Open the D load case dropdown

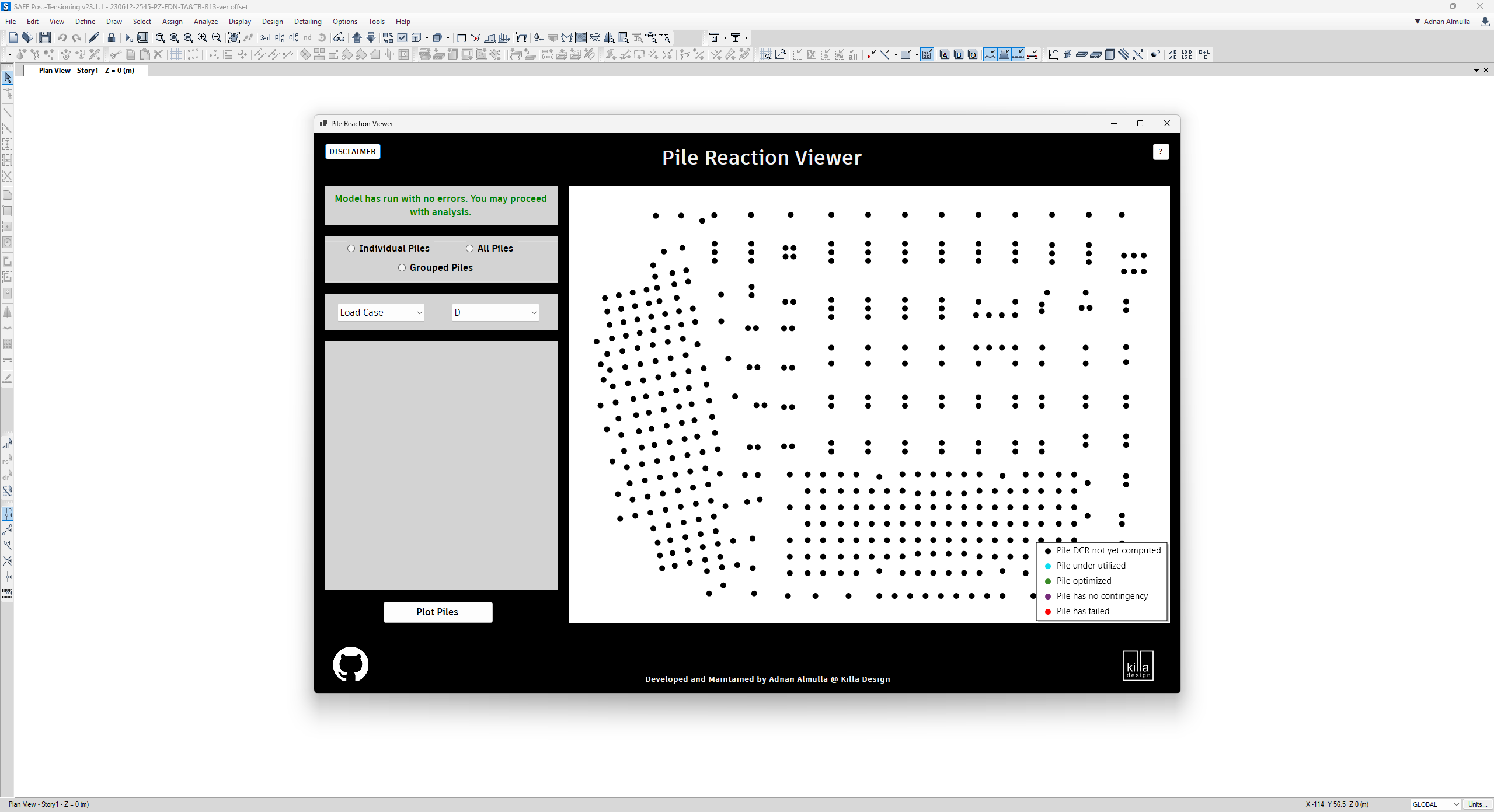pos(495,312)
